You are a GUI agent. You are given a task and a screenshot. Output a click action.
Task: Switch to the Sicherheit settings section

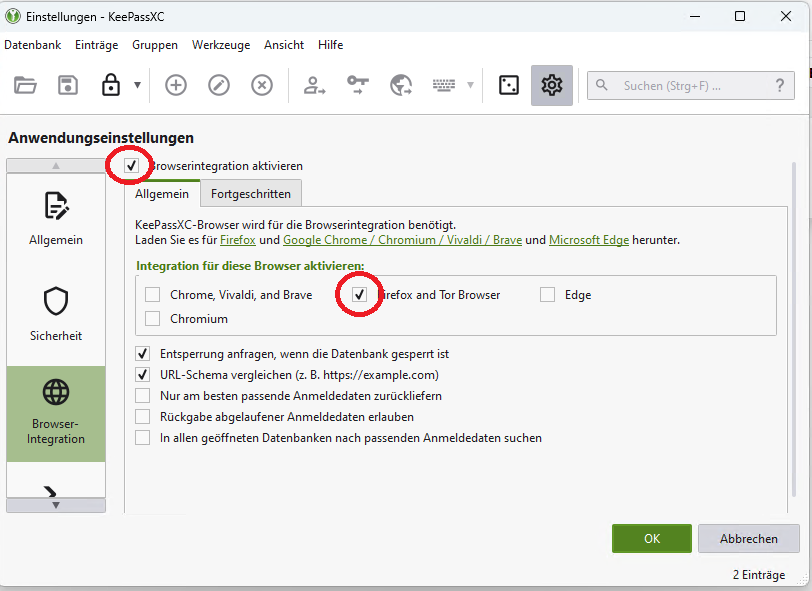[56, 310]
